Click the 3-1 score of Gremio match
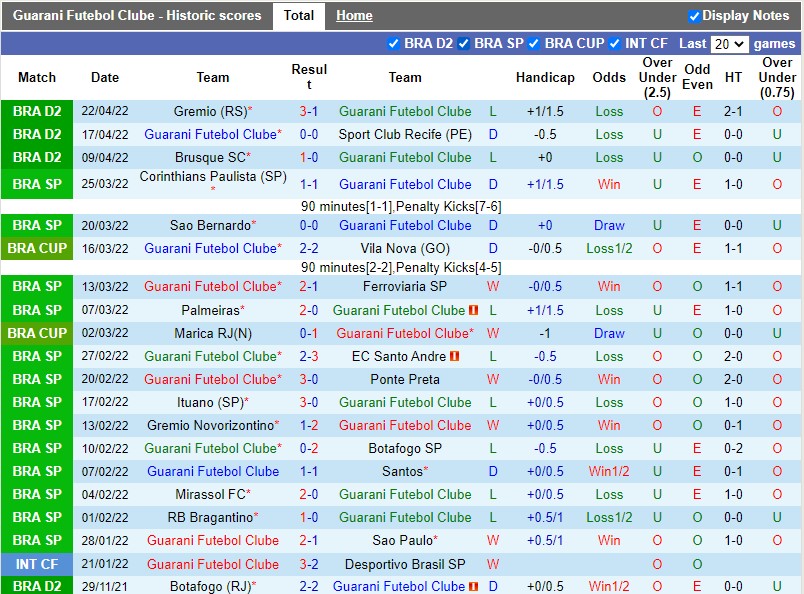Viewport: 804px width, 594px height. point(309,111)
